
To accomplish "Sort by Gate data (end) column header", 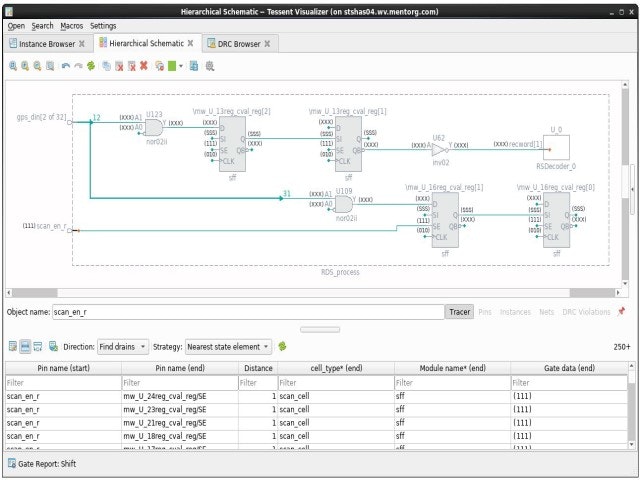I will point(569,368).
